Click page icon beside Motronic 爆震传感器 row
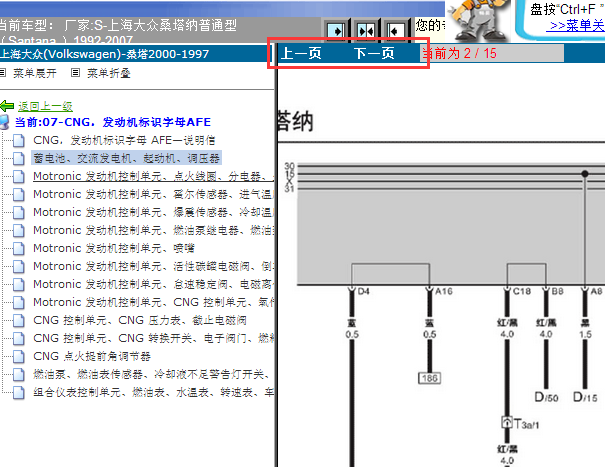 pos(19,212)
